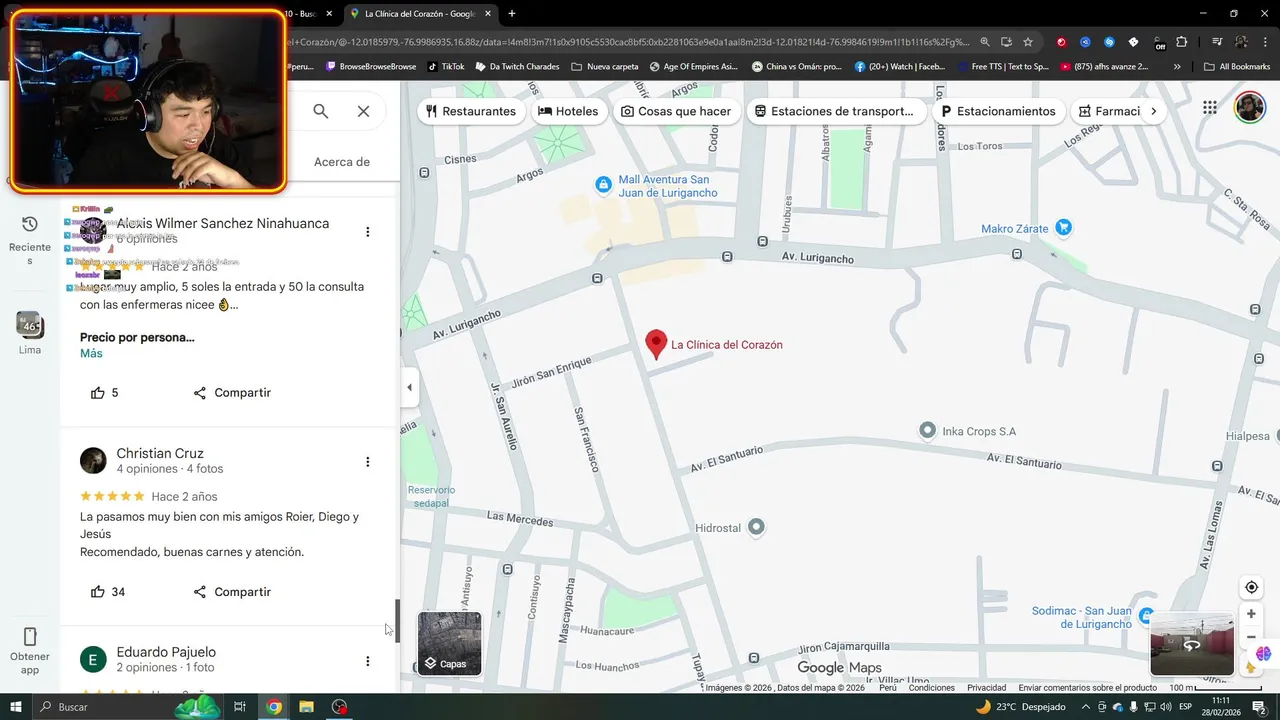The image size is (1280, 720).
Task: Click Sodimac San Juan de Lurigancho marker
Action: 1146,615
